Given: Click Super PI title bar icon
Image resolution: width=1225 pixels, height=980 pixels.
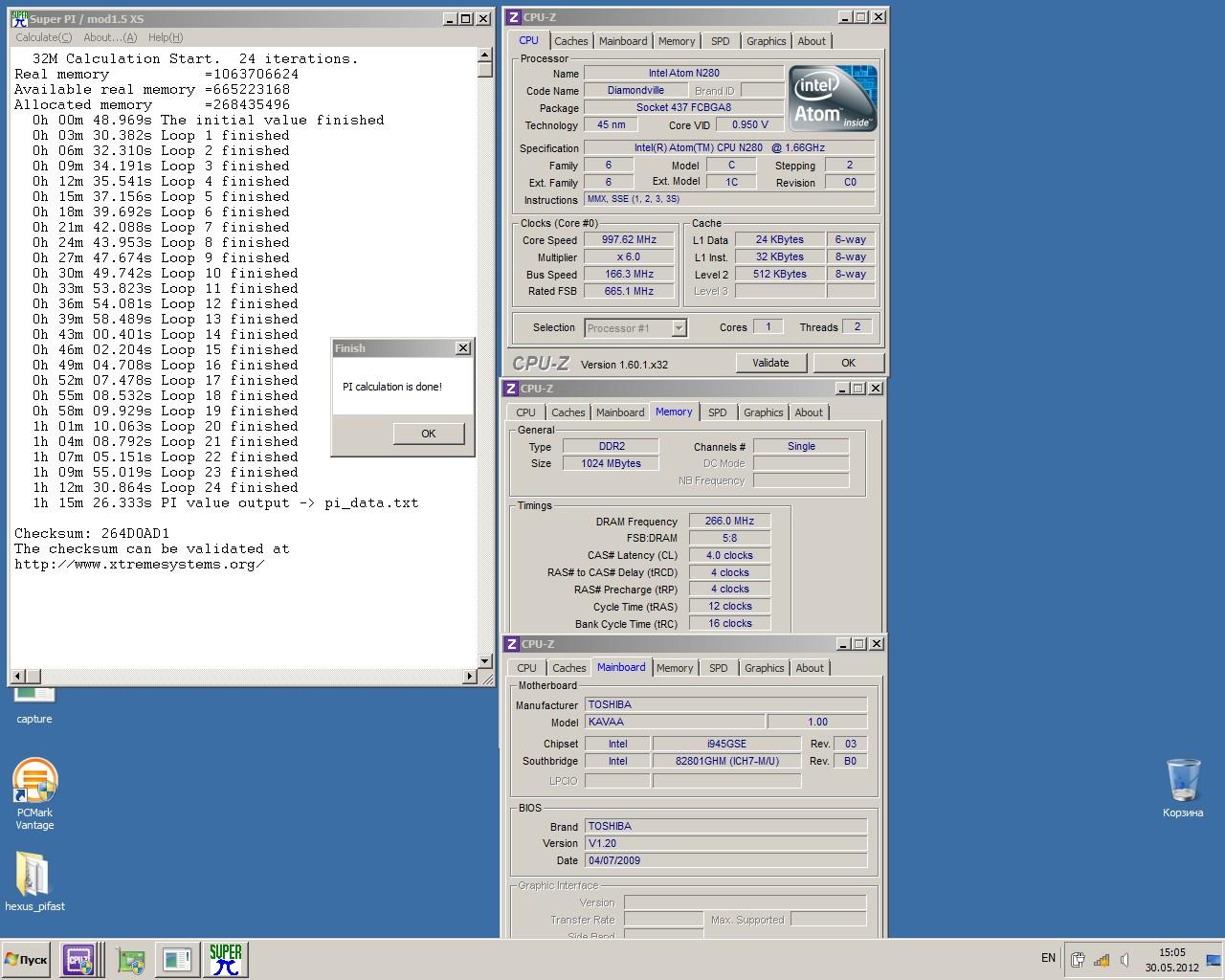Looking at the screenshot, I should (x=18, y=18).
